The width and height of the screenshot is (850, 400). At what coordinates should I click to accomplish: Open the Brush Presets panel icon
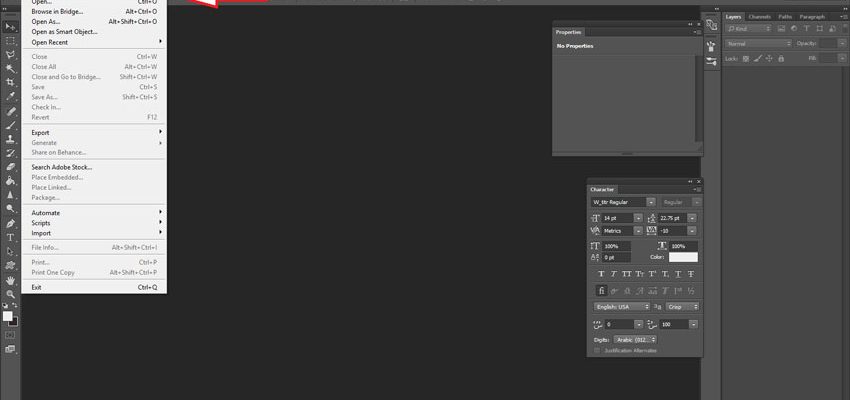click(x=711, y=47)
